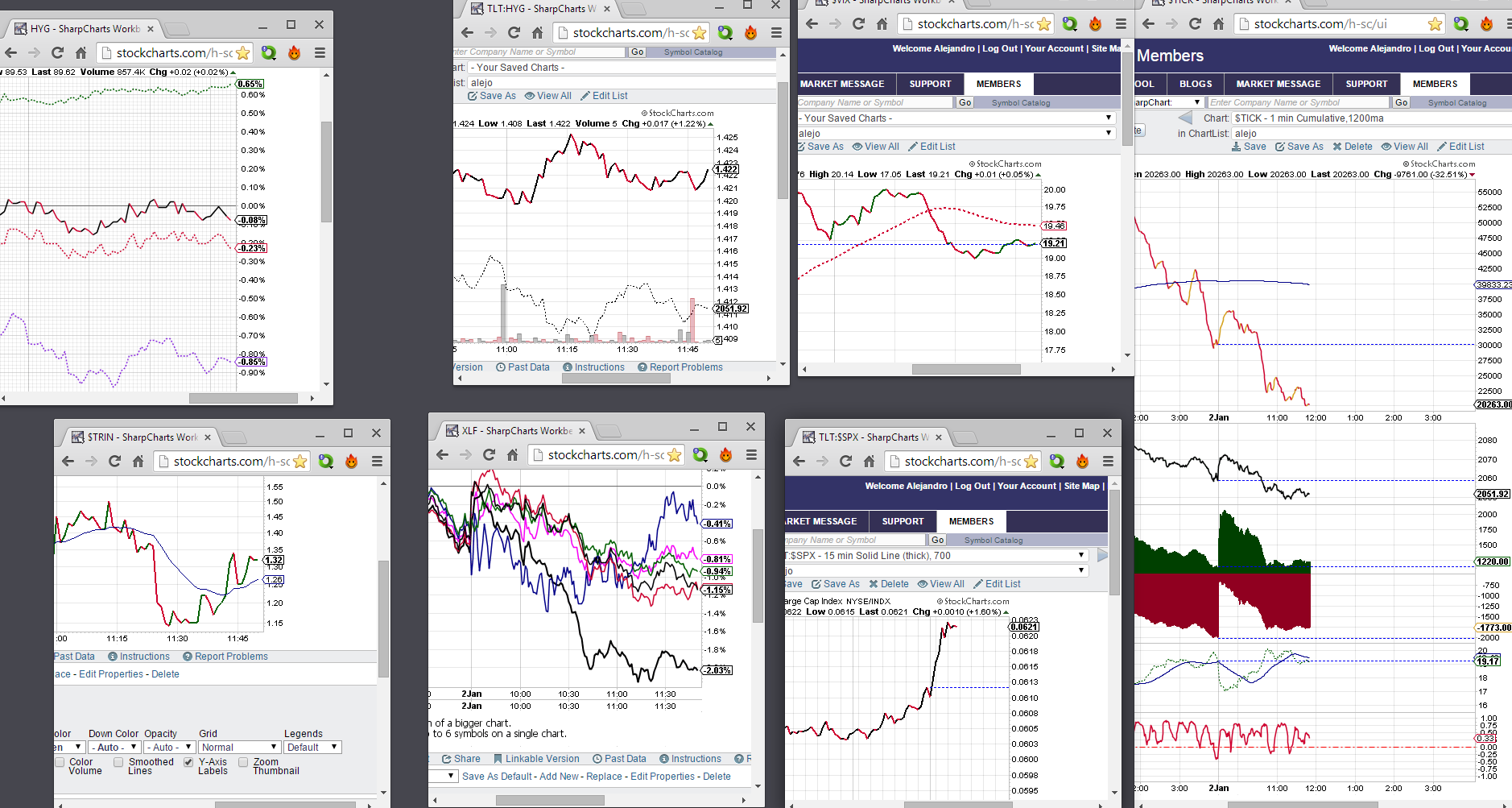Reload the HYG window page
This screenshot has width=1512, height=808.
click(x=57, y=53)
